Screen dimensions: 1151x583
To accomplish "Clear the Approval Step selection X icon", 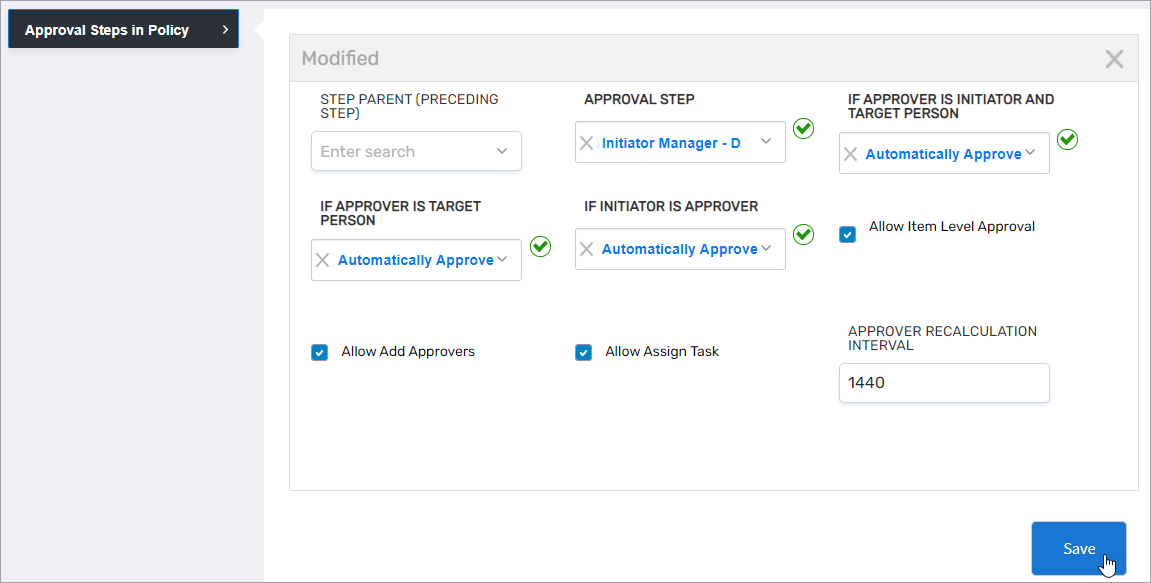I will pyautogui.click(x=587, y=143).
